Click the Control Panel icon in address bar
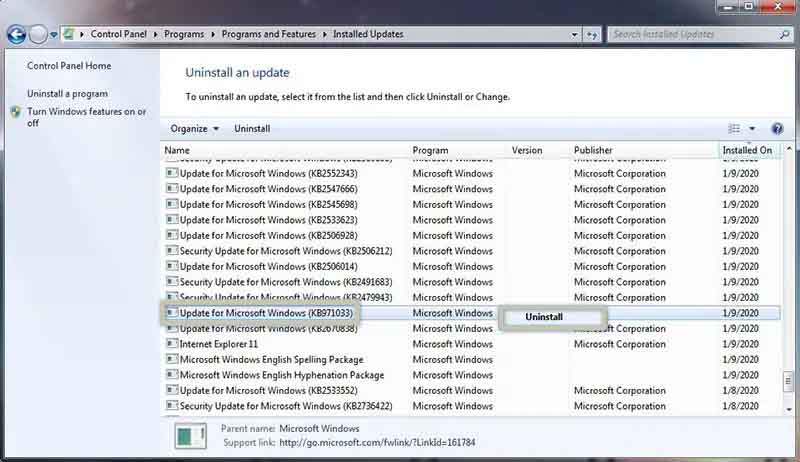The image size is (800, 462). [x=68, y=34]
